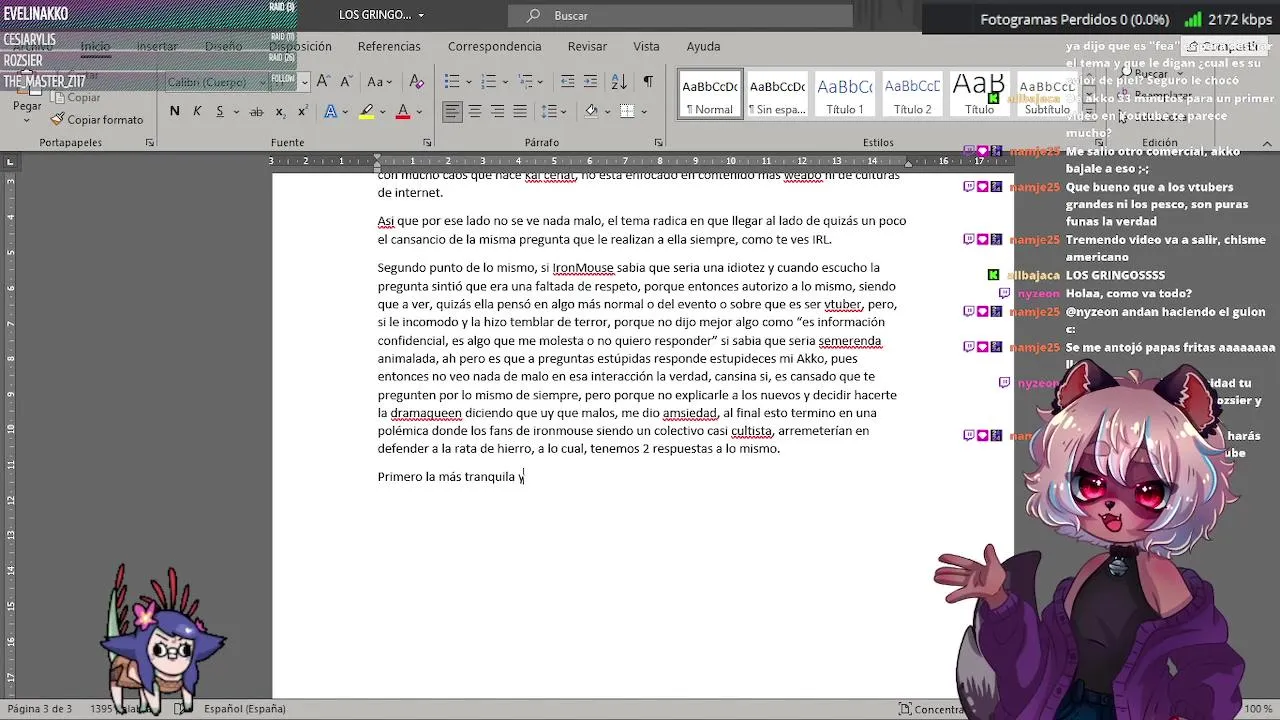The image size is (1280, 720).
Task: Increase font size with grow font icon
Action: point(323,81)
